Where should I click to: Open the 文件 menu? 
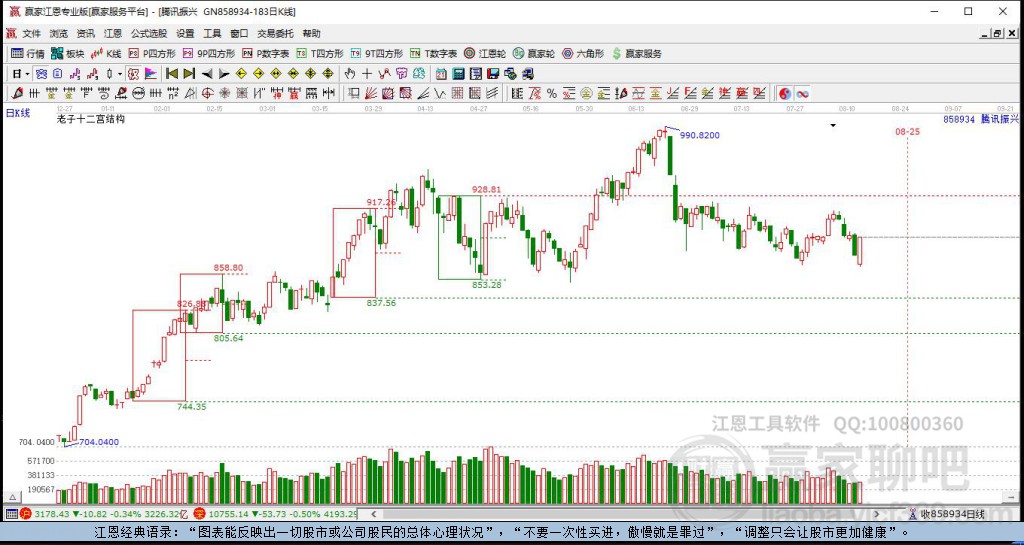[x=31, y=33]
